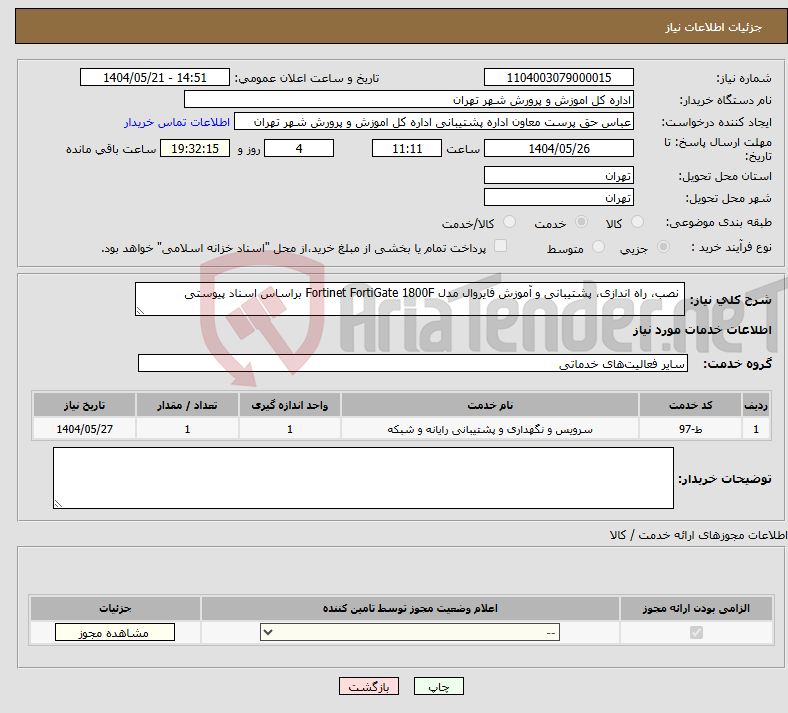The width and height of the screenshot is (788, 713).
Task: Click the استان محل تحویل field
Action: [x=558, y=175]
